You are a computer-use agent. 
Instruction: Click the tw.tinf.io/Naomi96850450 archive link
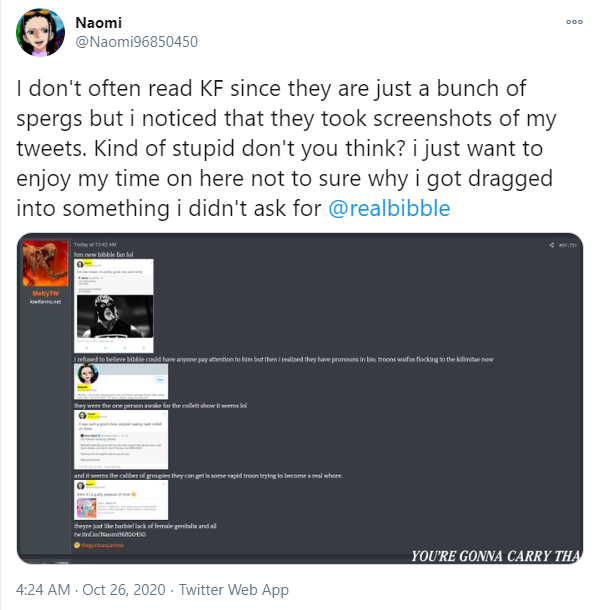[x=110, y=534]
